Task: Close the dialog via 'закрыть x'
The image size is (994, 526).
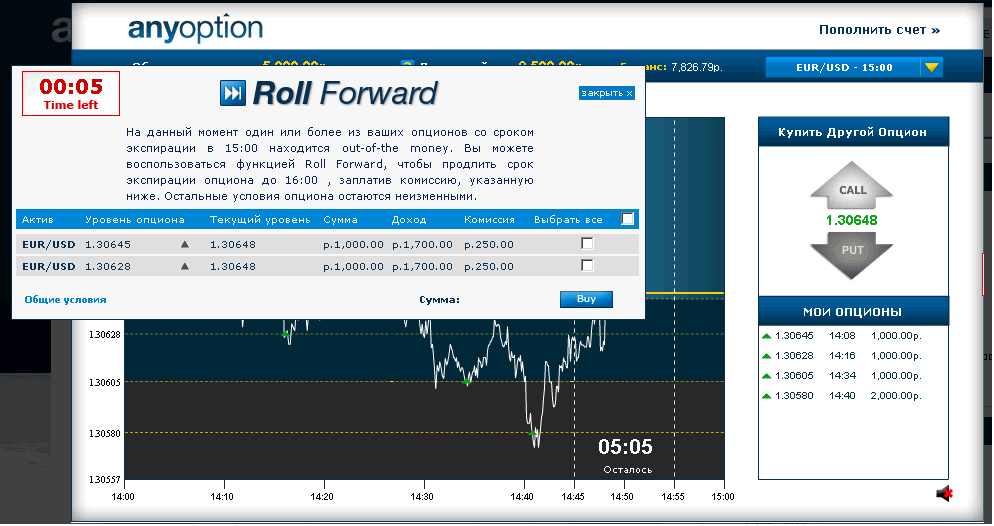Action: click(607, 93)
